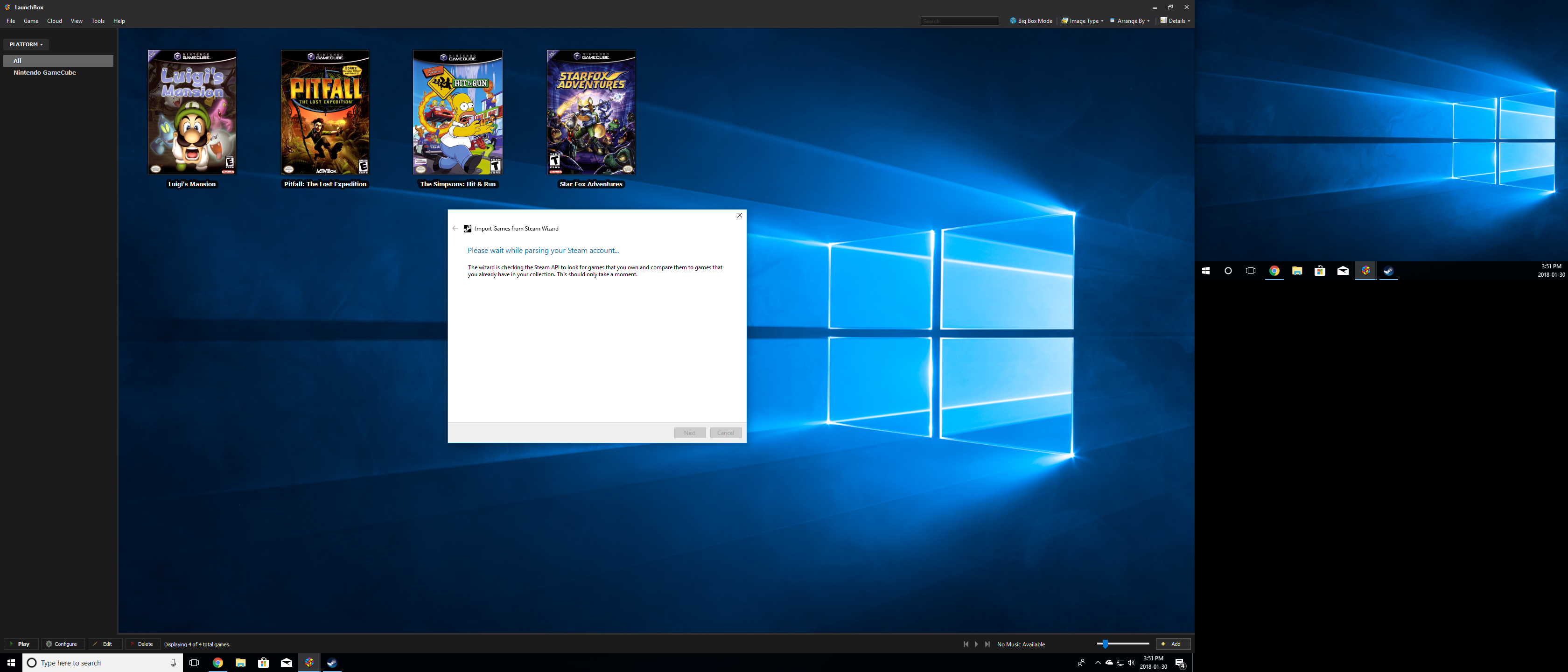This screenshot has width=1568, height=672.
Task: Cancel the Steam import wizard
Action: coord(726,433)
